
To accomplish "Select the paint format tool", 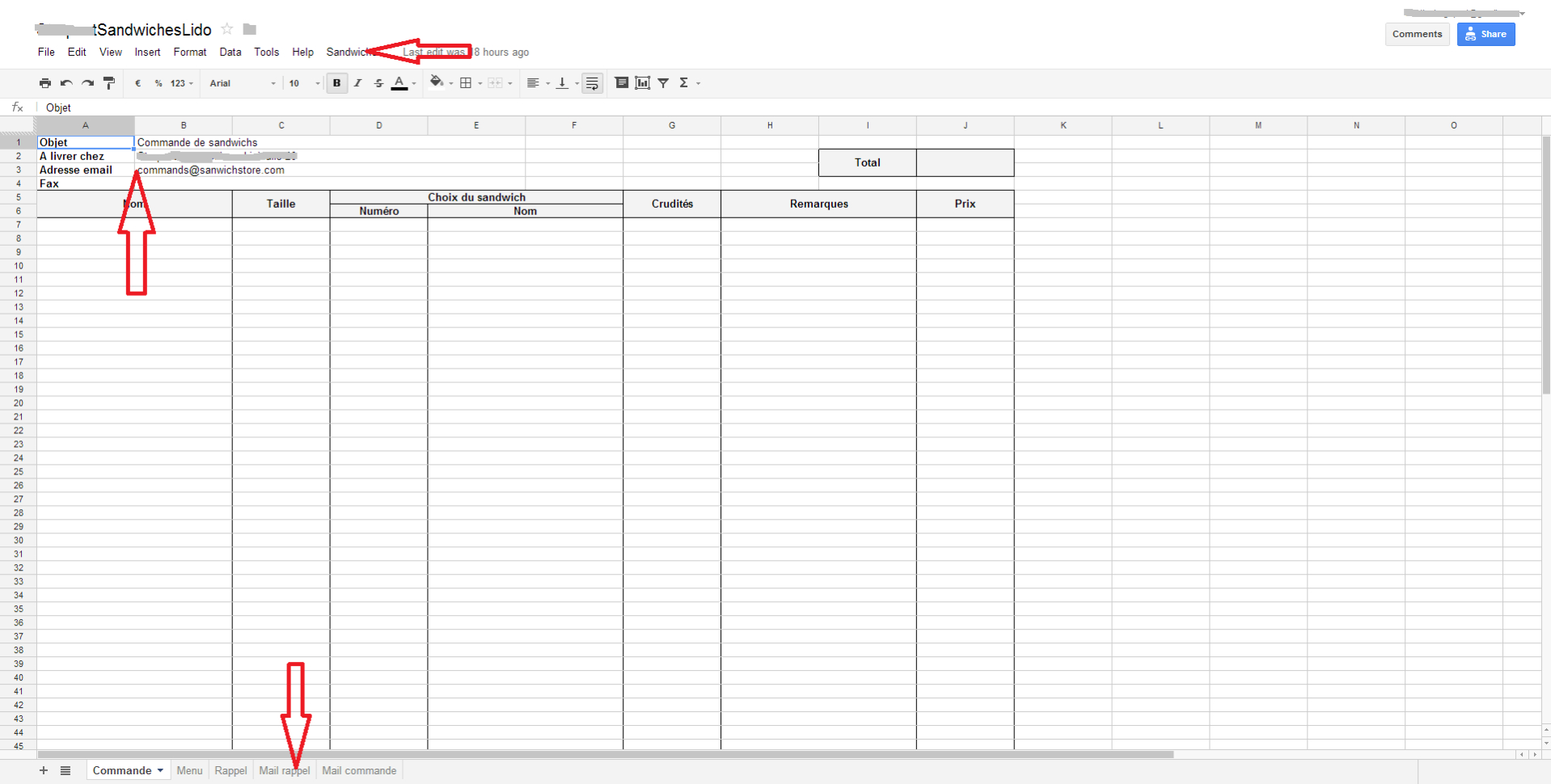I will (x=109, y=82).
